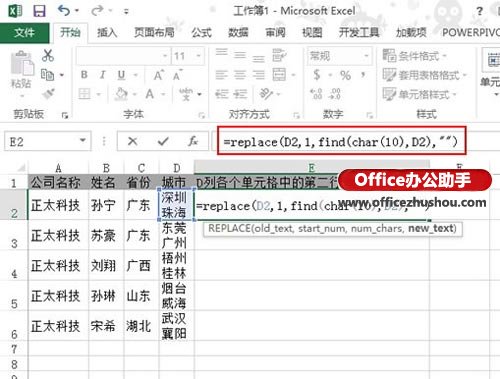Switch to the 公式 Formulas tab
This screenshot has height=379, width=500.
coord(201,33)
